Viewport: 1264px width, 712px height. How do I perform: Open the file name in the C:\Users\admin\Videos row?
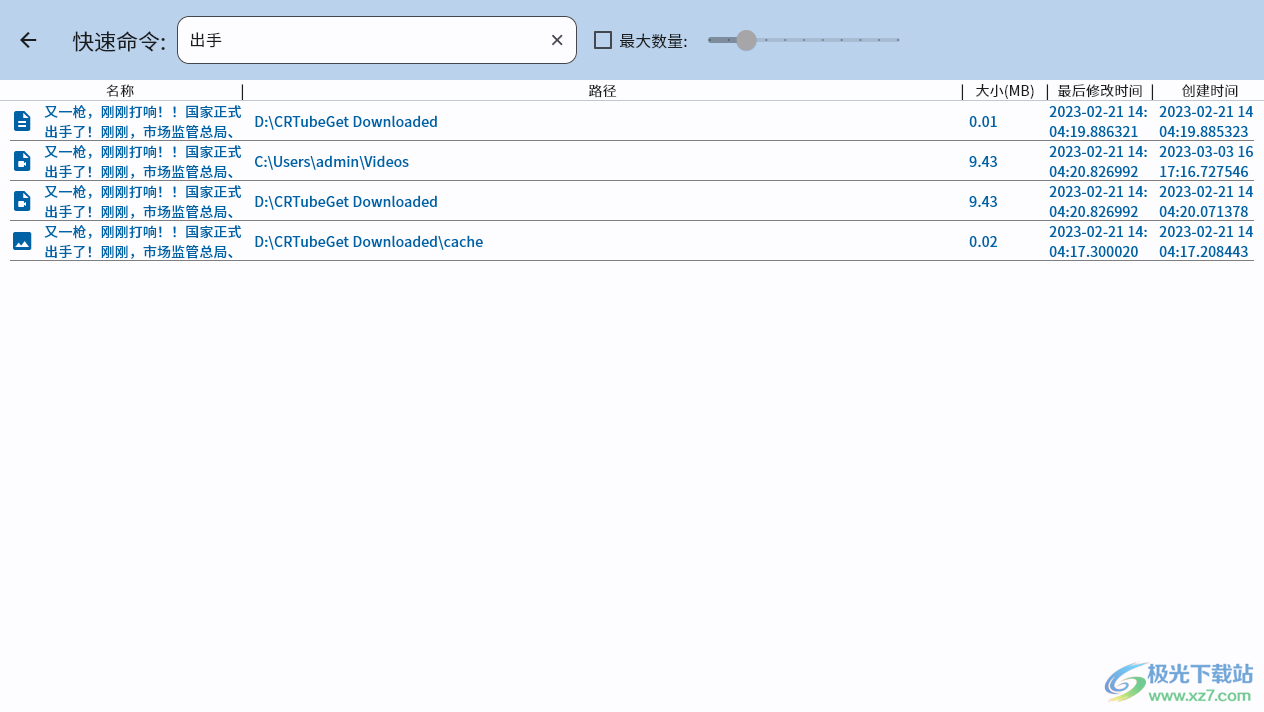(x=143, y=161)
